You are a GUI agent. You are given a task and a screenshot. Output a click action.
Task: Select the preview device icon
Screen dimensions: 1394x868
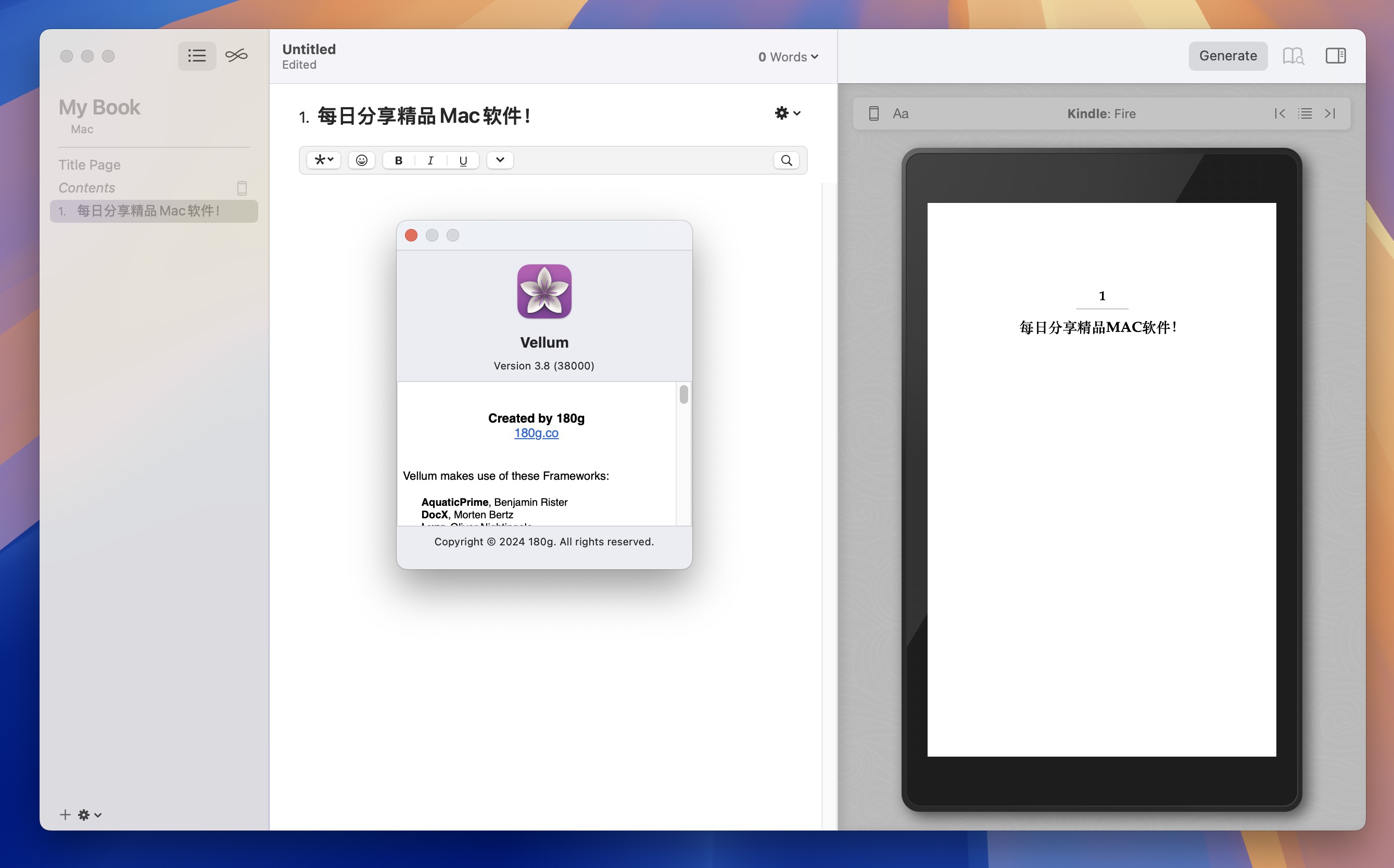point(873,113)
